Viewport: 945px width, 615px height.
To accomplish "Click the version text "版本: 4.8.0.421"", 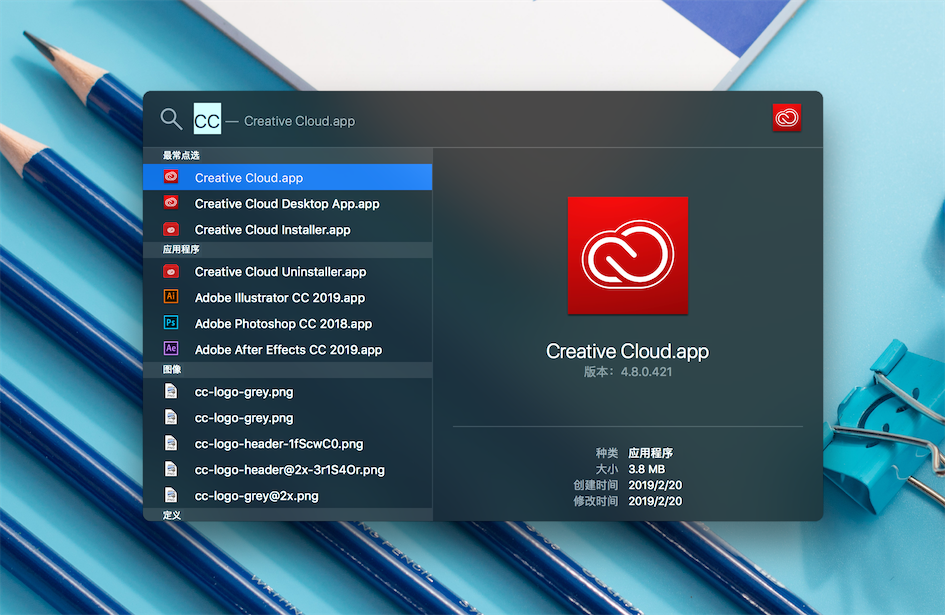I will (627, 372).
